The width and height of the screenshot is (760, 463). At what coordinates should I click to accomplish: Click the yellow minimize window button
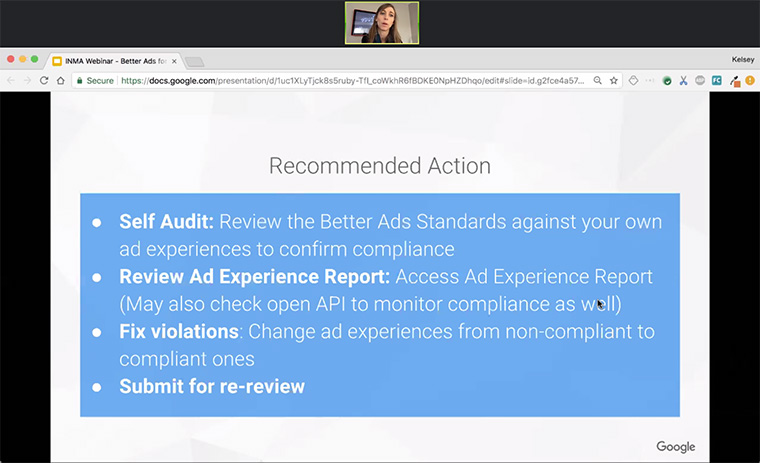pos(22,59)
